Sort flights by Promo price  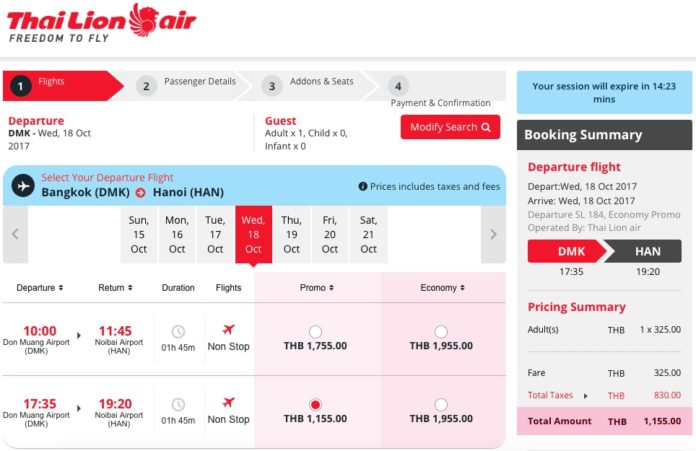316,288
